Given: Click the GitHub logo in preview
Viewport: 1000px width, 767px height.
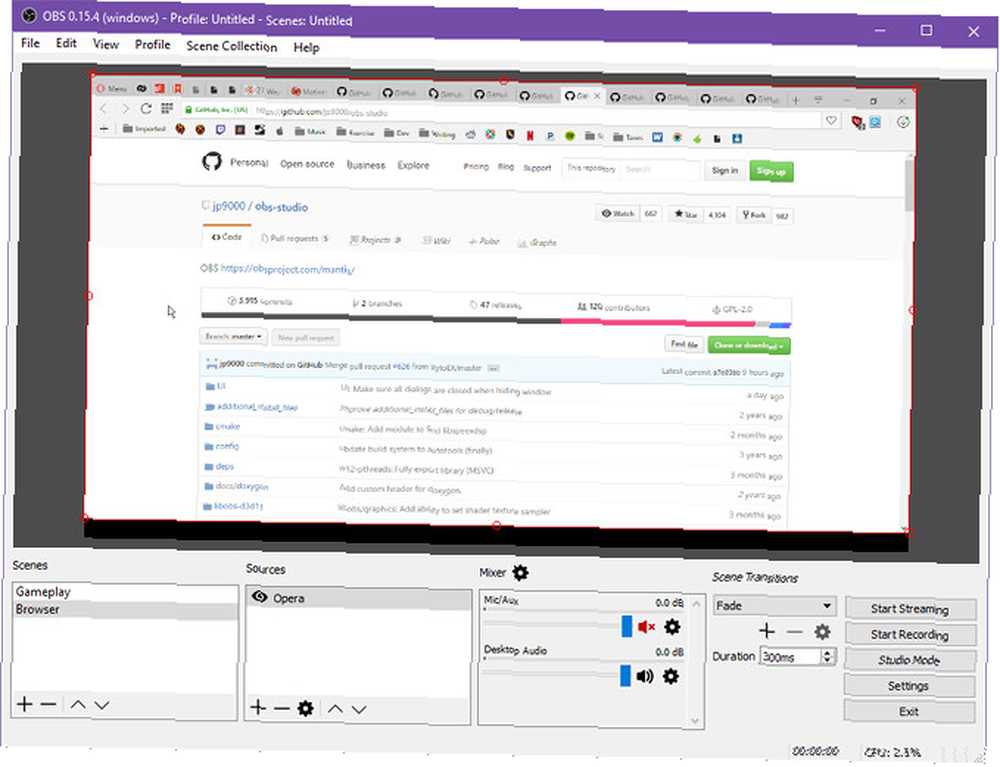Looking at the screenshot, I should [212, 161].
